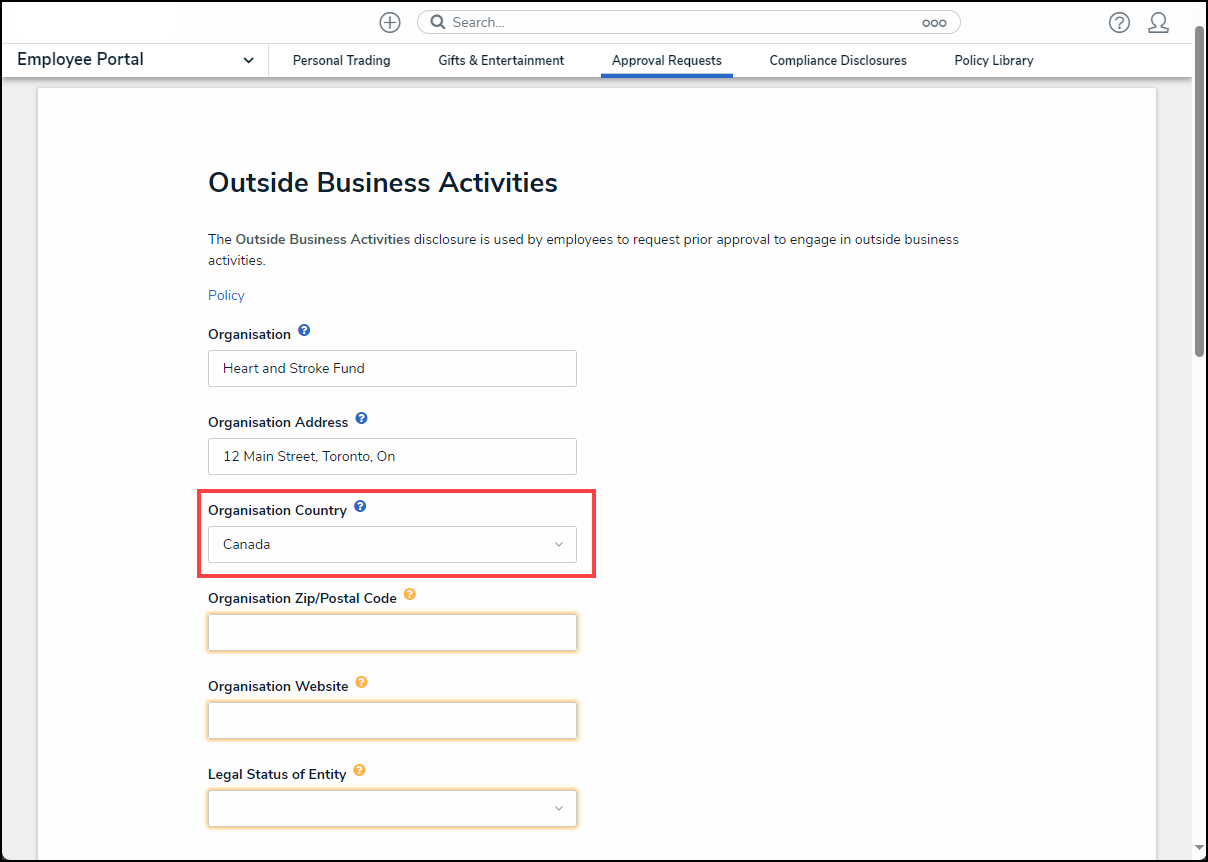1208x862 pixels.
Task: Click help icon next to Organisation label
Action: tap(304, 330)
